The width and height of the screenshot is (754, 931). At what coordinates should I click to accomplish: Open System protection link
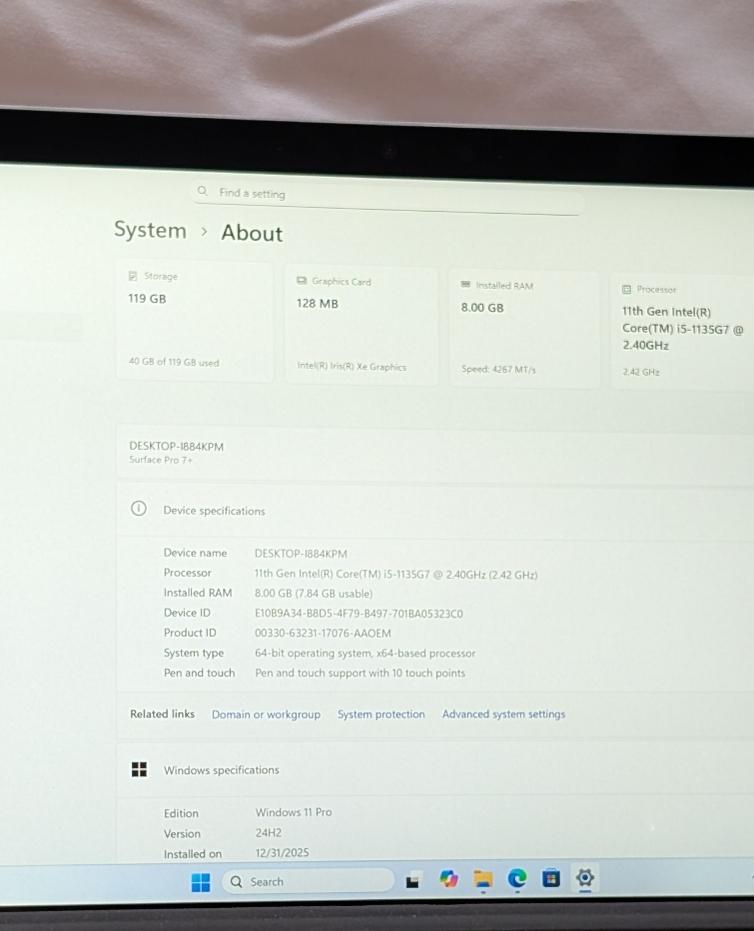point(381,714)
